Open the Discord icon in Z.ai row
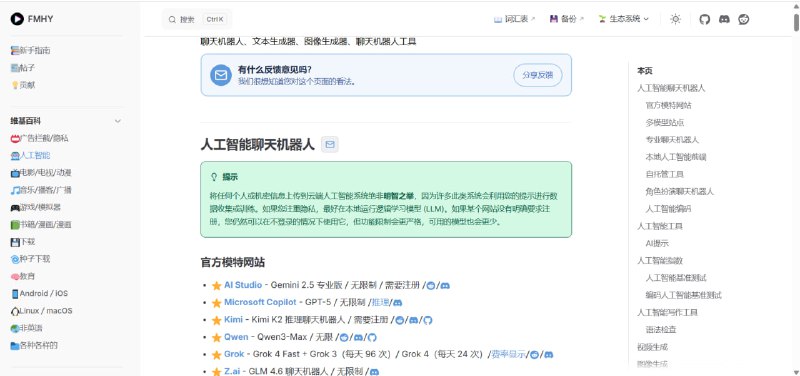800x376 pixels. 374,372
